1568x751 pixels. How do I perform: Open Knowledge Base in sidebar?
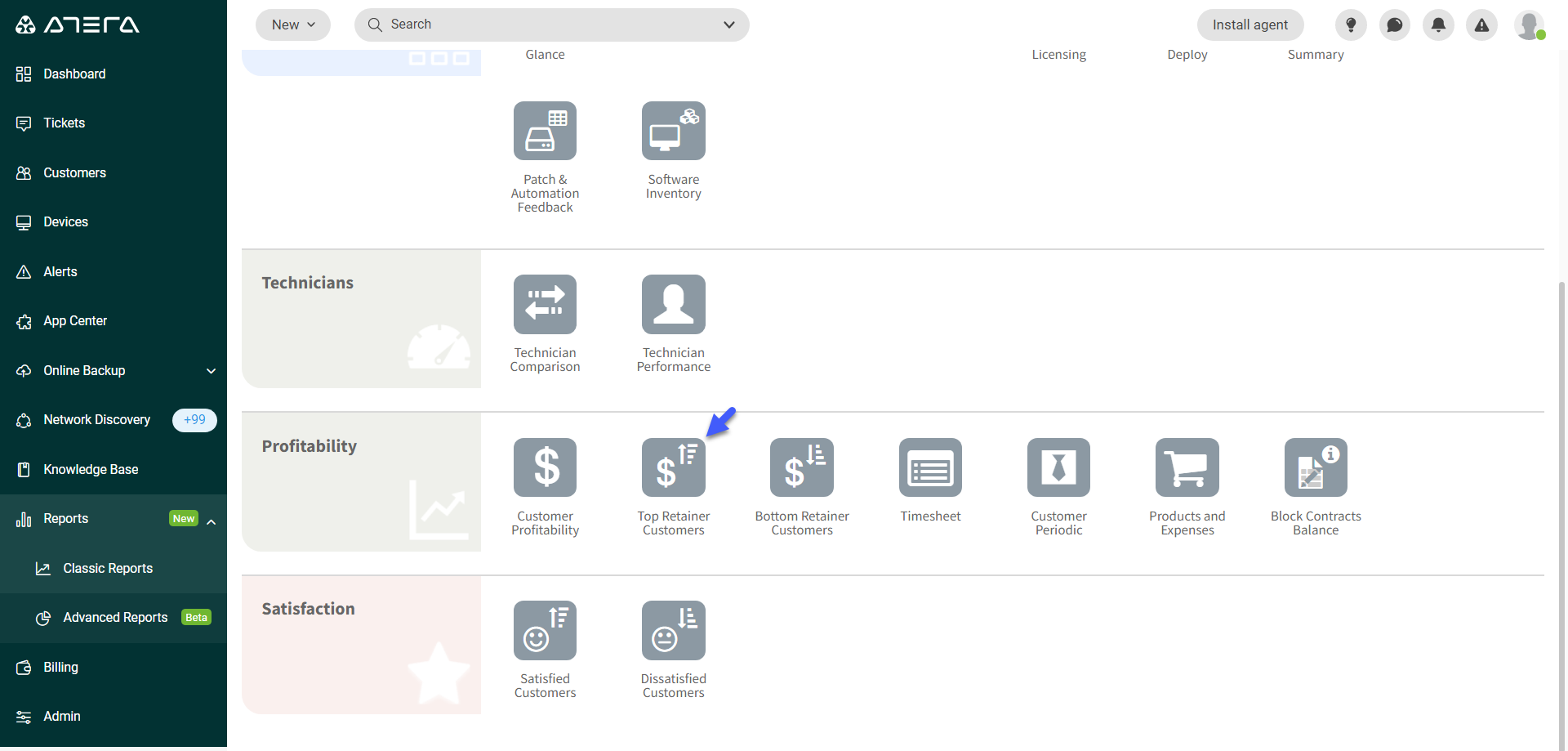click(x=114, y=469)
